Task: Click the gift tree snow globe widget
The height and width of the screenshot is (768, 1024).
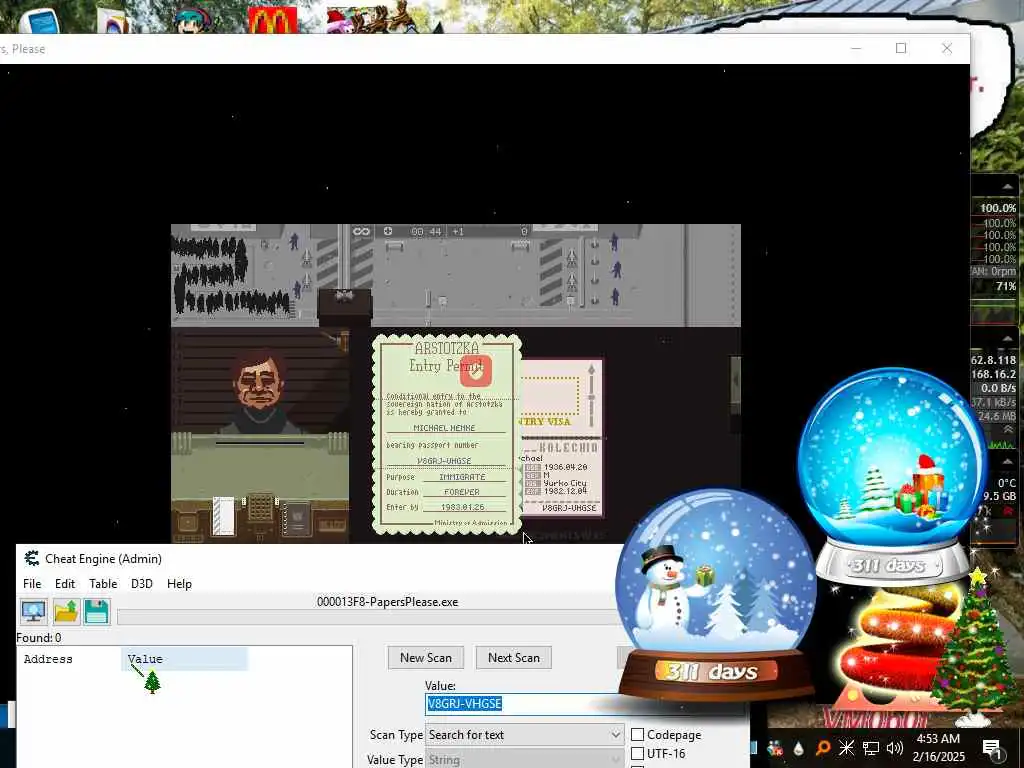Action: 892,473
